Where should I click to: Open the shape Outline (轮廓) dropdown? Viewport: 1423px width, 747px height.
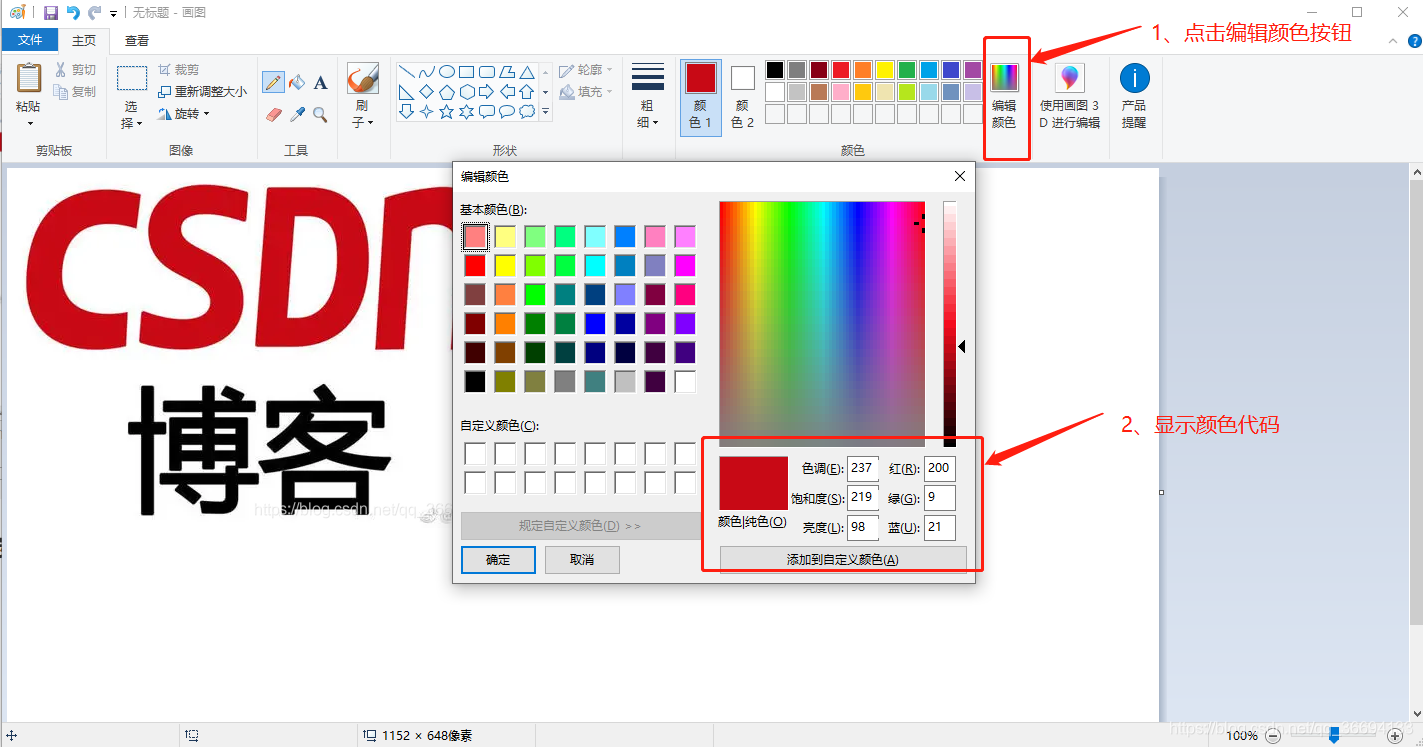pos(585,70)
